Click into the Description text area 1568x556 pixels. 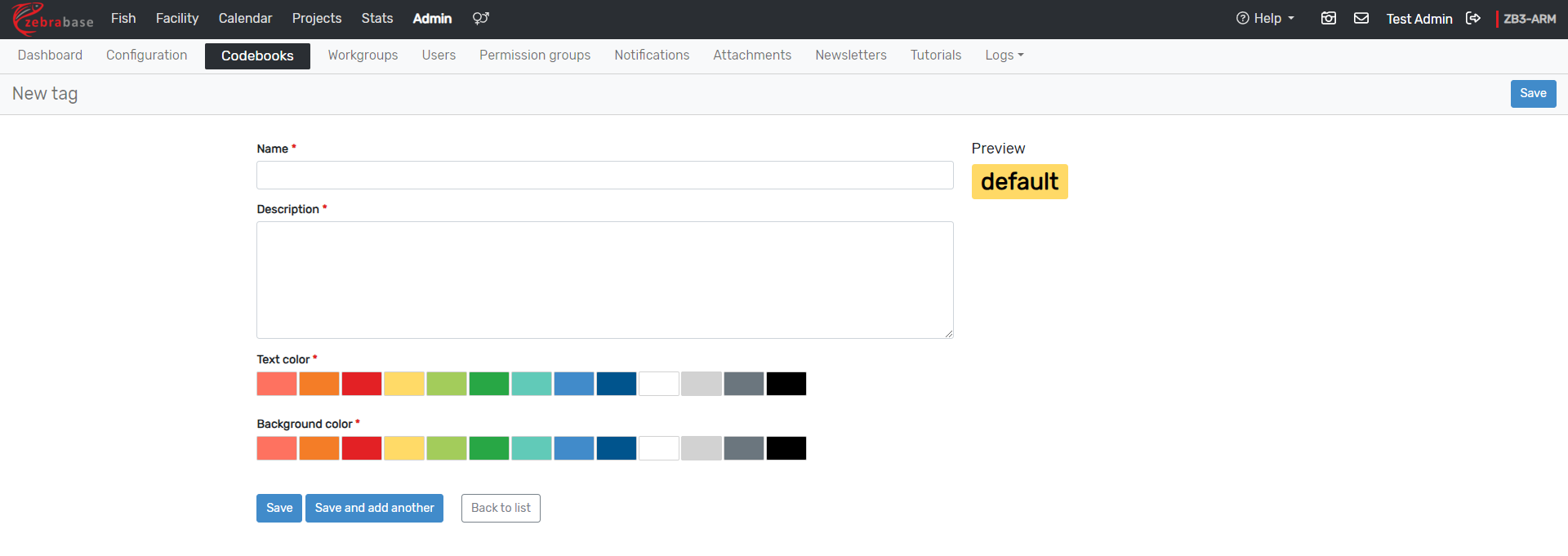(604, 279)
